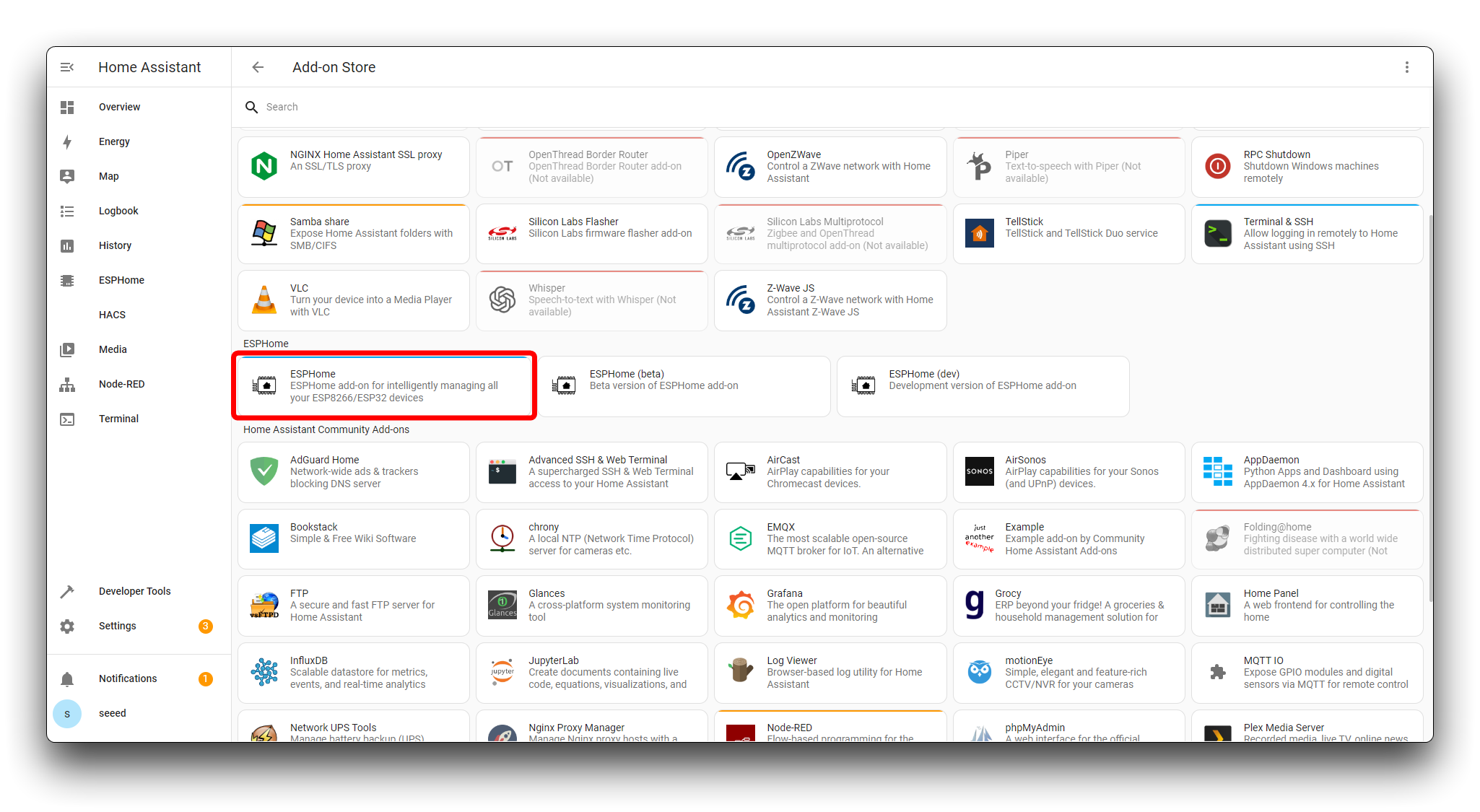Screen dimensions: 1480x812
Task: Open the Terminal sidebar icon
Action: point(67,419)
